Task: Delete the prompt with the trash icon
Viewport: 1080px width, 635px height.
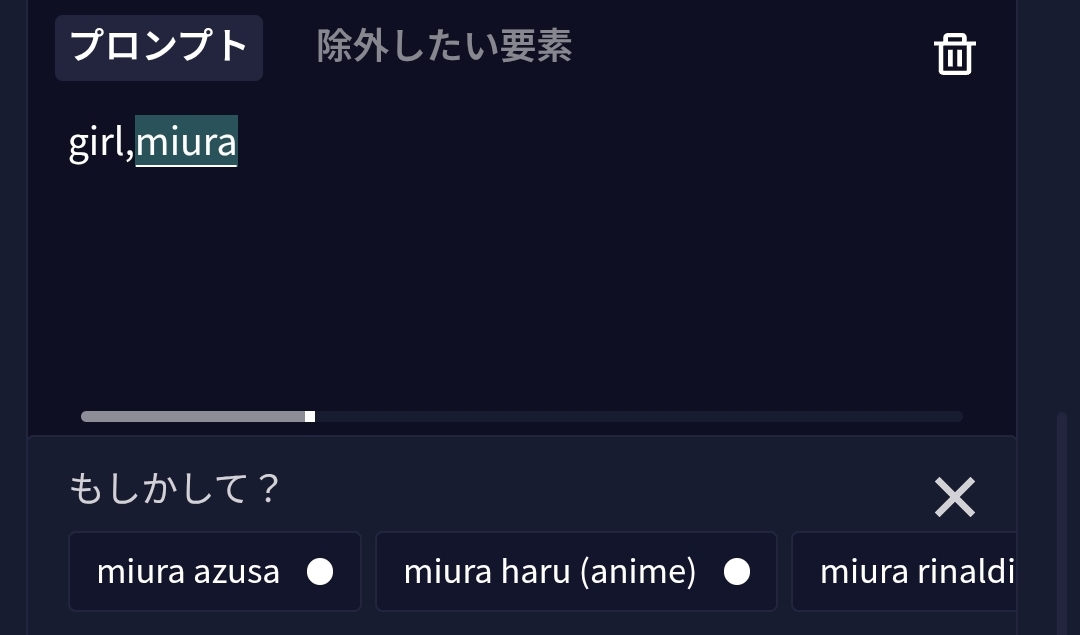Action: (x=954, y=54)
